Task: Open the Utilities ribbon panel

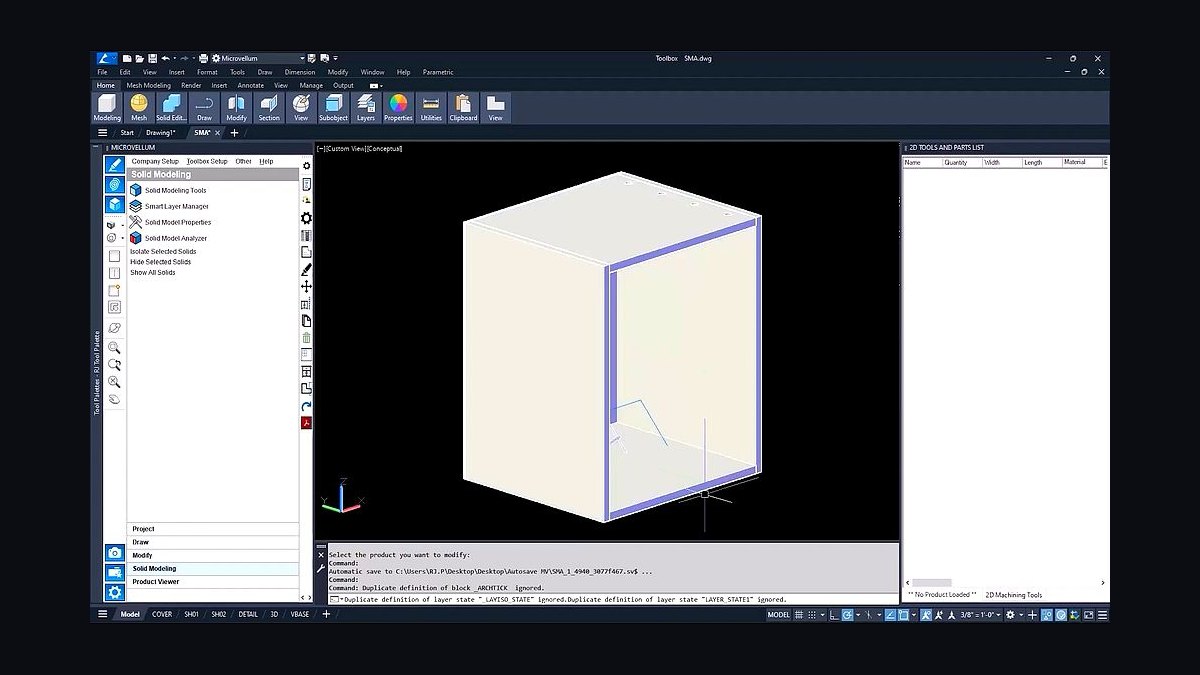Action: click(x=431, y=107)
